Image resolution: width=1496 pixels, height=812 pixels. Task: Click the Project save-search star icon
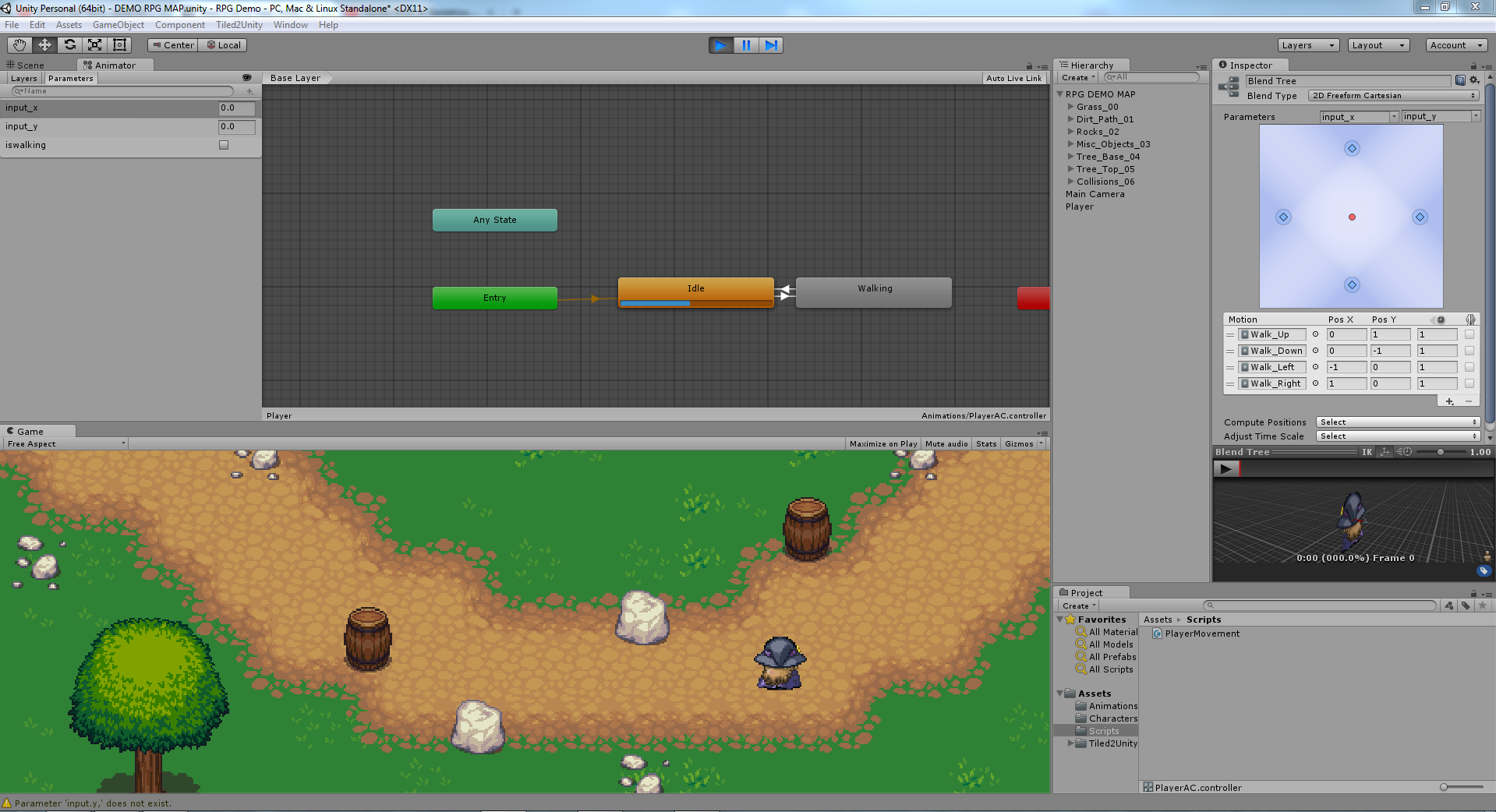pyautogui.click(x=1483, y=605)
